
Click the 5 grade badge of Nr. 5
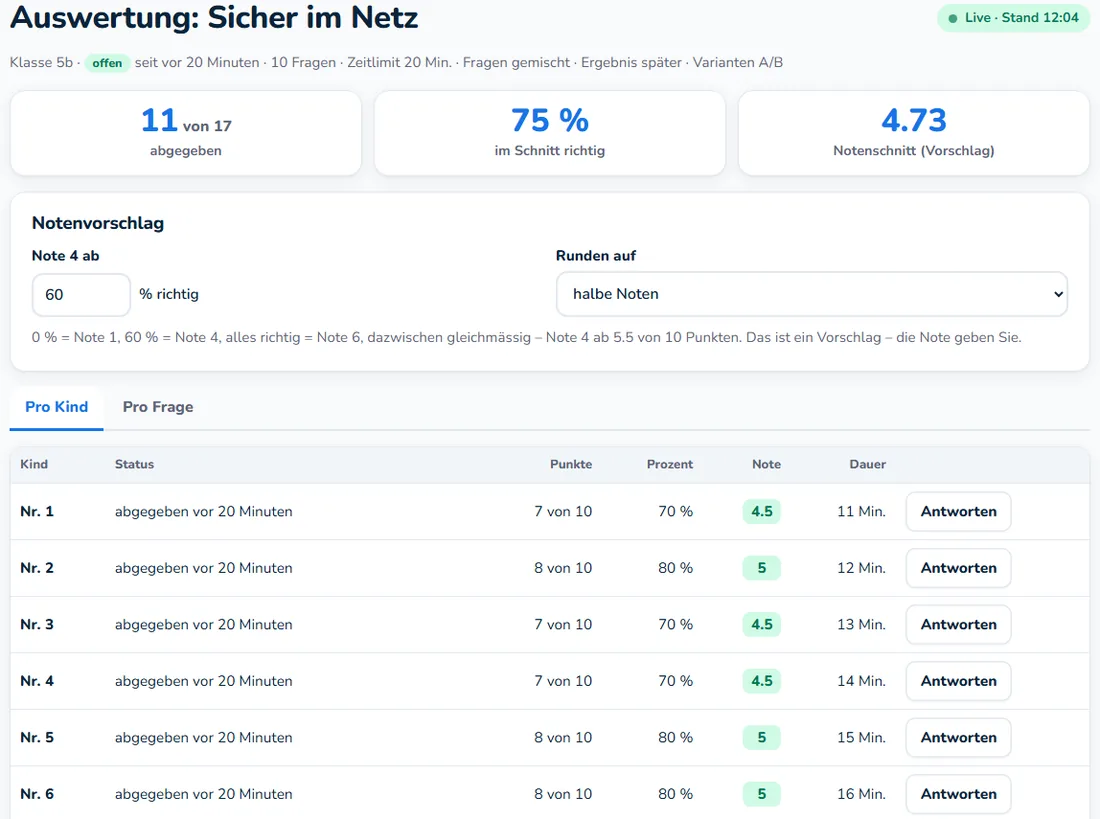pyautogui.click(x=762, y=738)
